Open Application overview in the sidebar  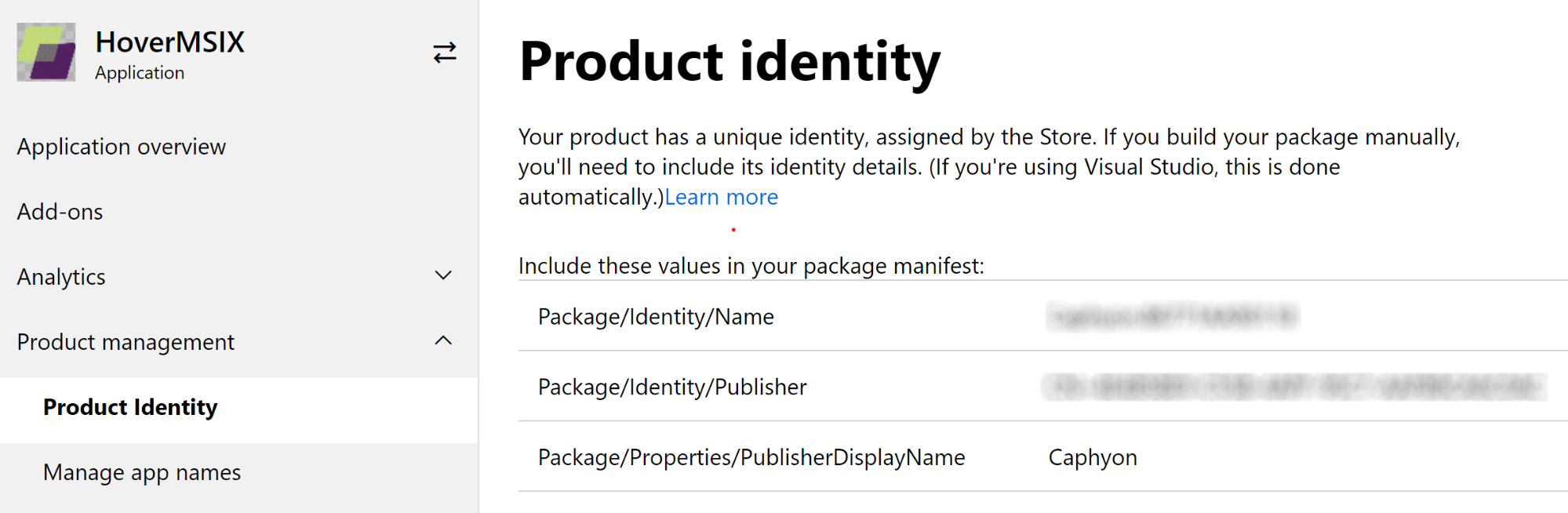[122, 147]
